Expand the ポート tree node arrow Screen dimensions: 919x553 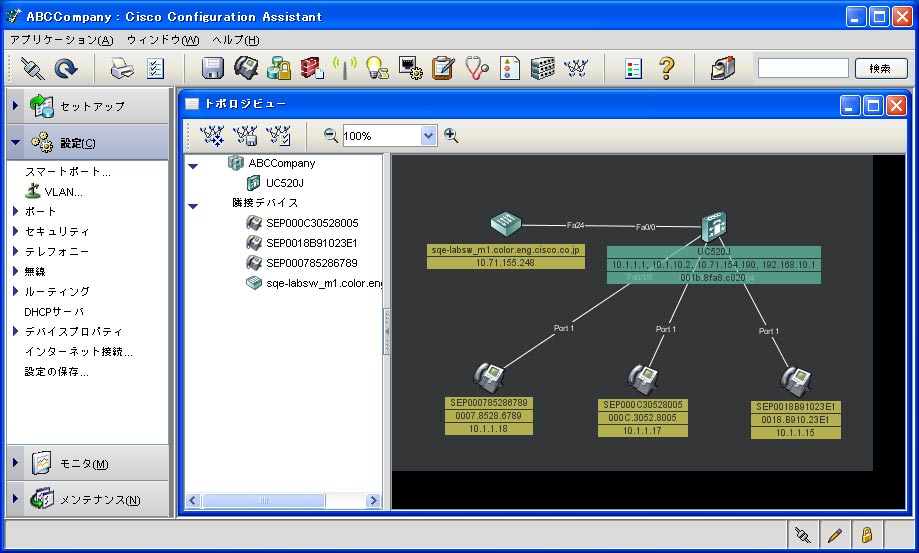16,211
